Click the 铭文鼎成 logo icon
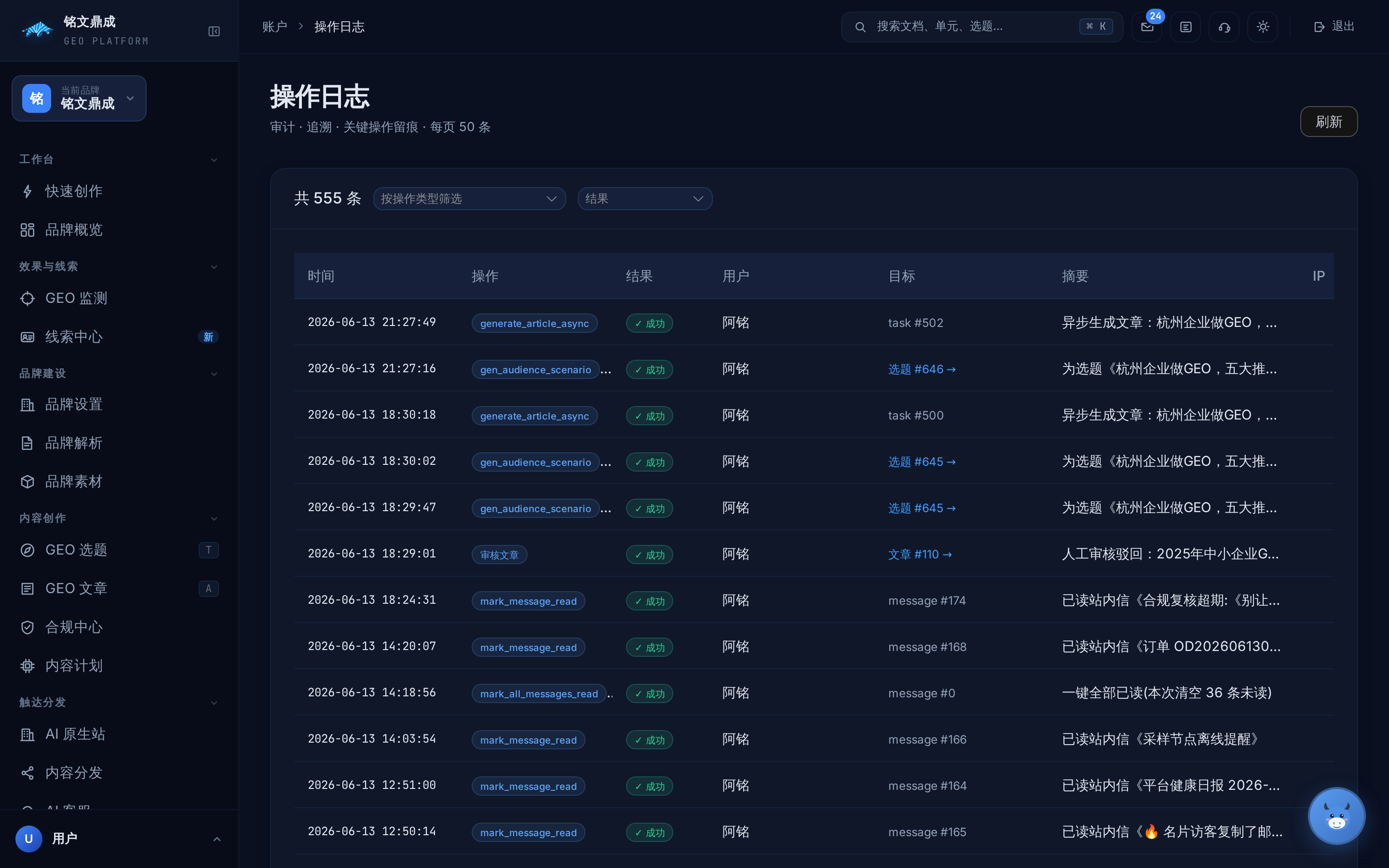 (37, 29)
